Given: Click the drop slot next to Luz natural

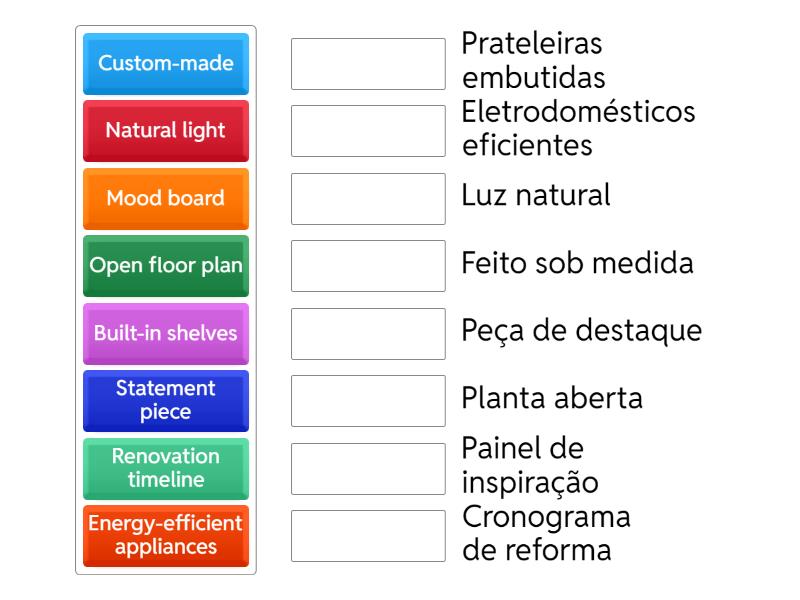Looking at the screenshot, I should (x=368, y=198).
